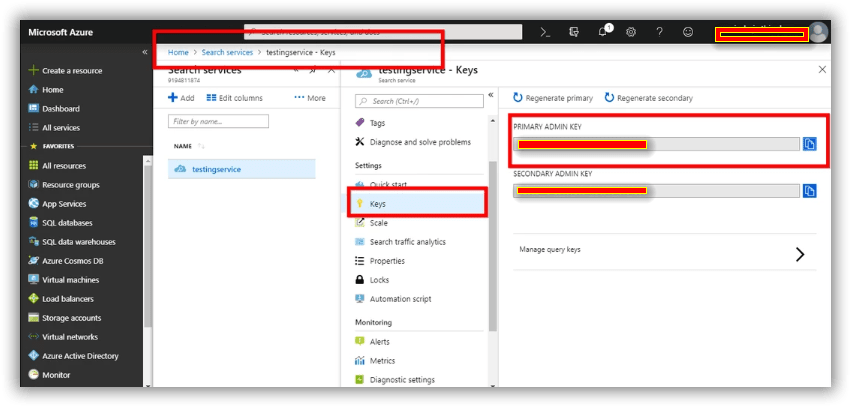Open Load balancers

pos(61,298)
